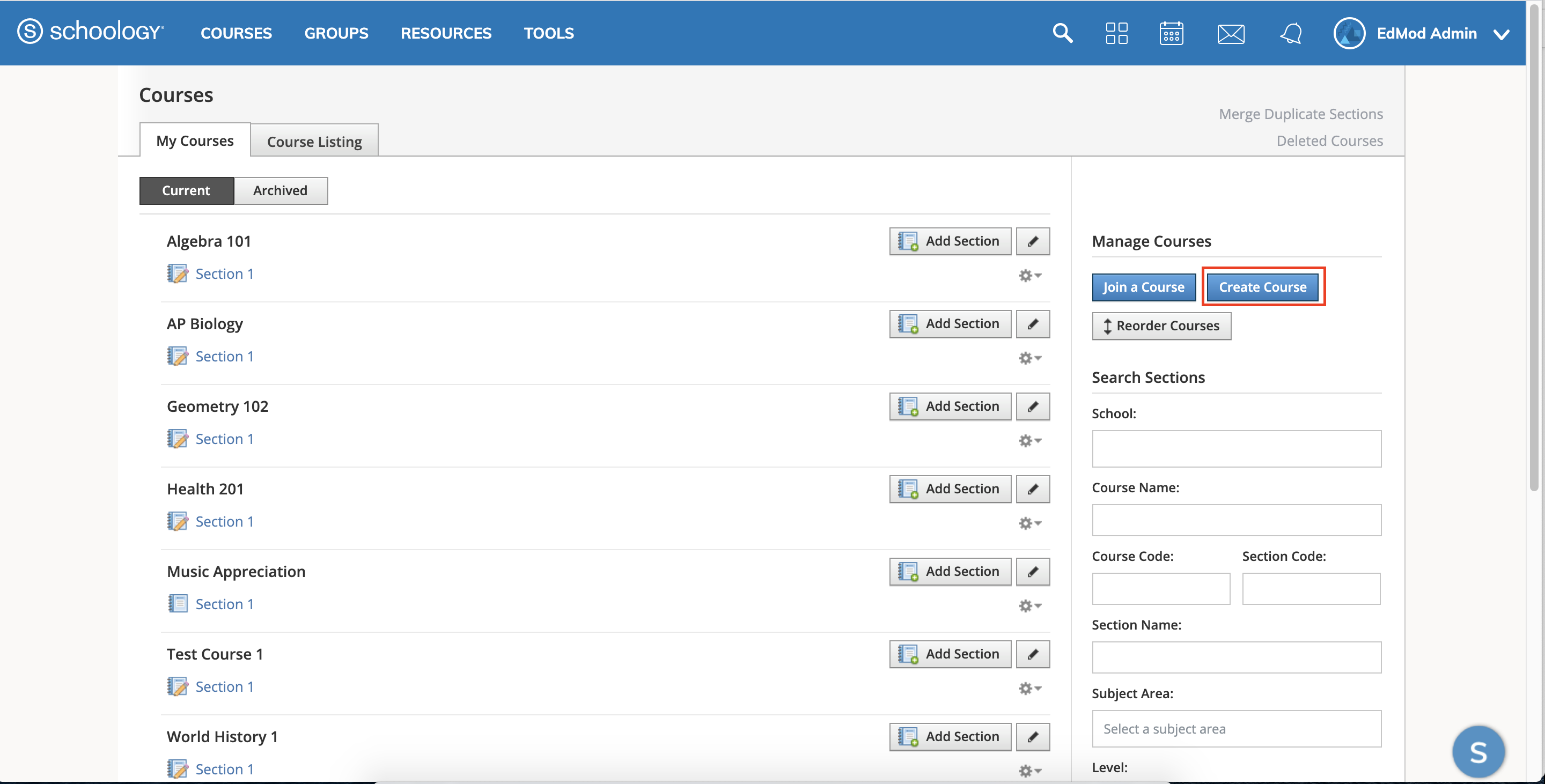Open the Merge Duplicate Sections link

(1300, 114)
